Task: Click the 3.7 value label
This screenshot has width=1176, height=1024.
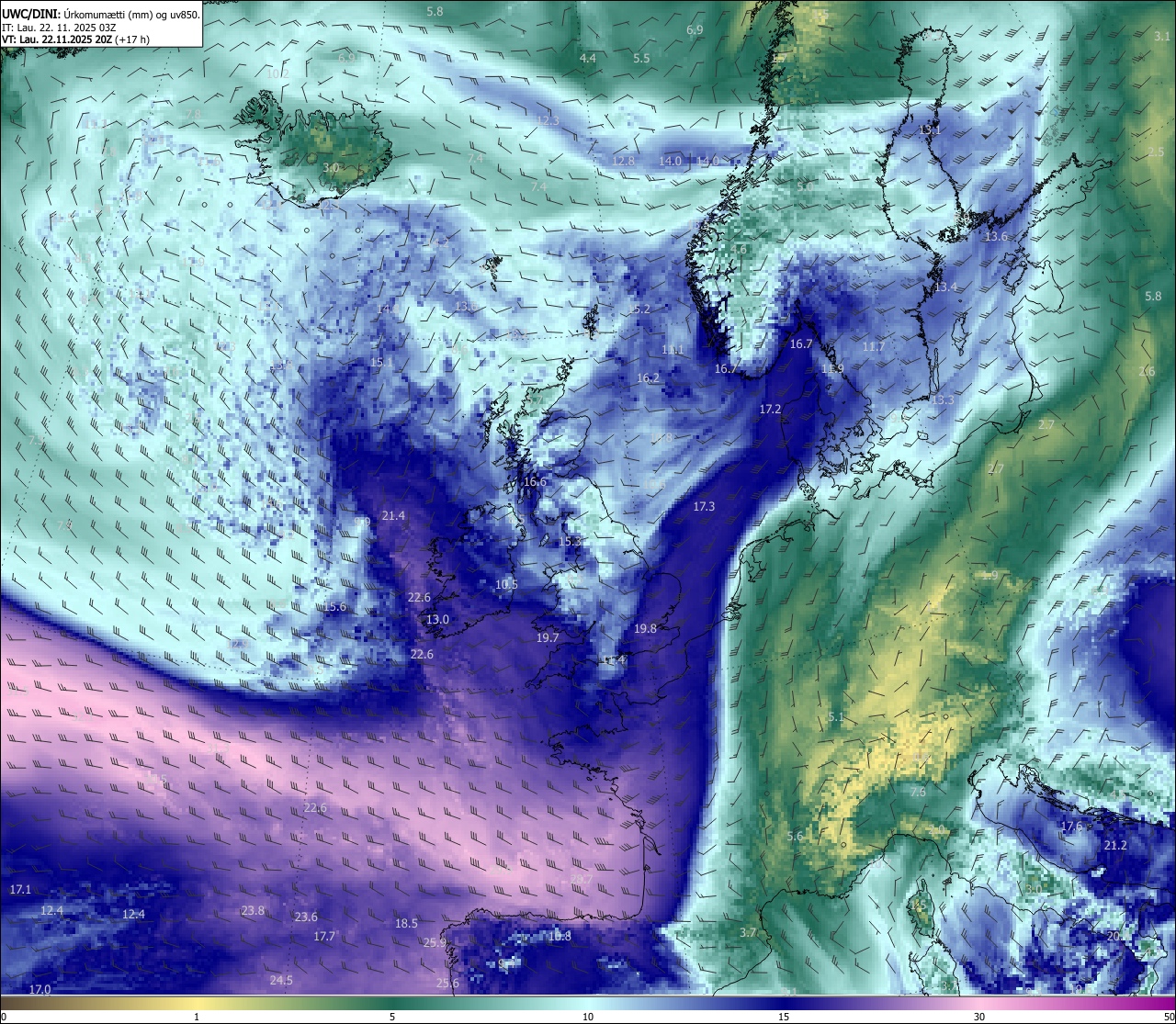Action: point(748,933)
